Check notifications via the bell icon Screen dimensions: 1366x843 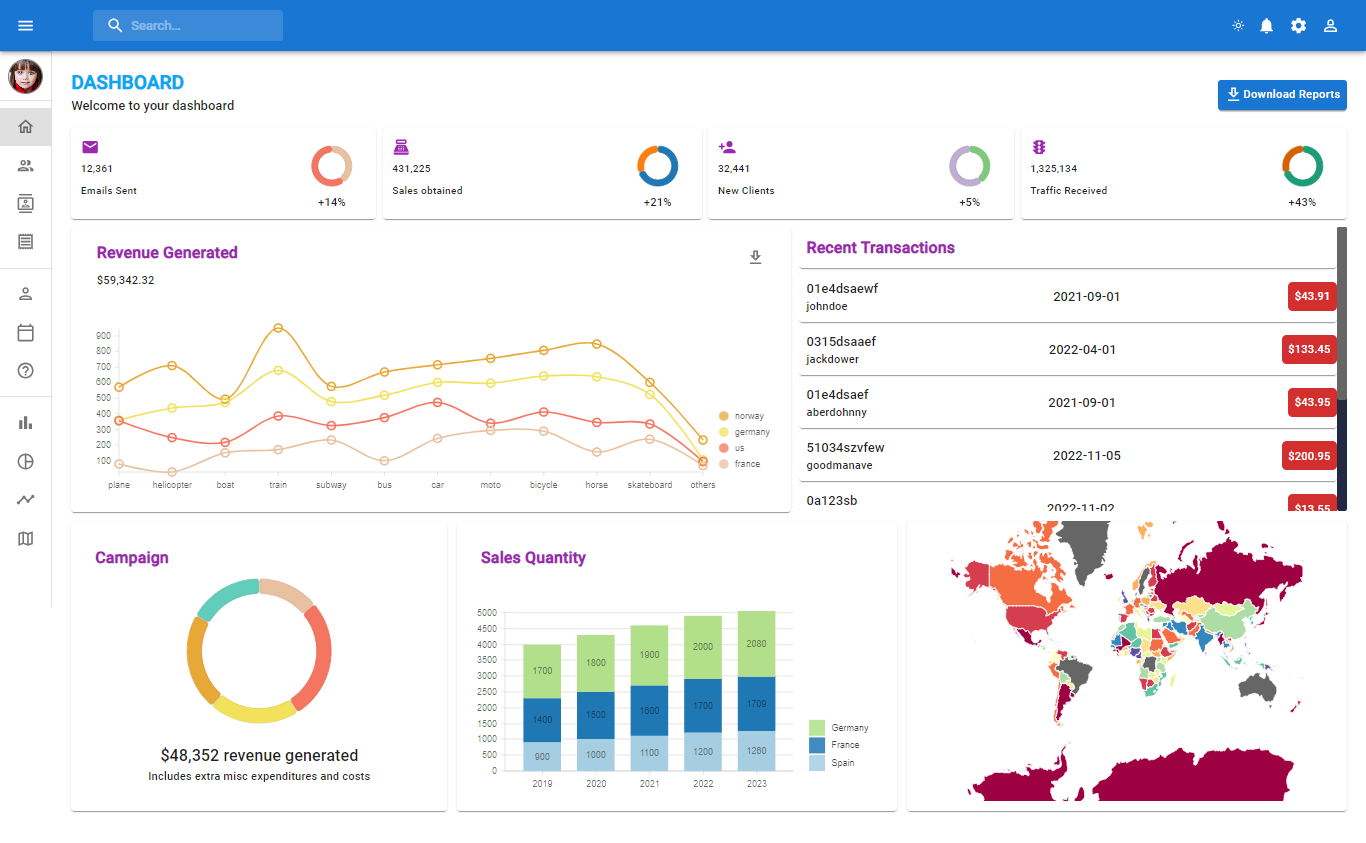[1267, 25]
